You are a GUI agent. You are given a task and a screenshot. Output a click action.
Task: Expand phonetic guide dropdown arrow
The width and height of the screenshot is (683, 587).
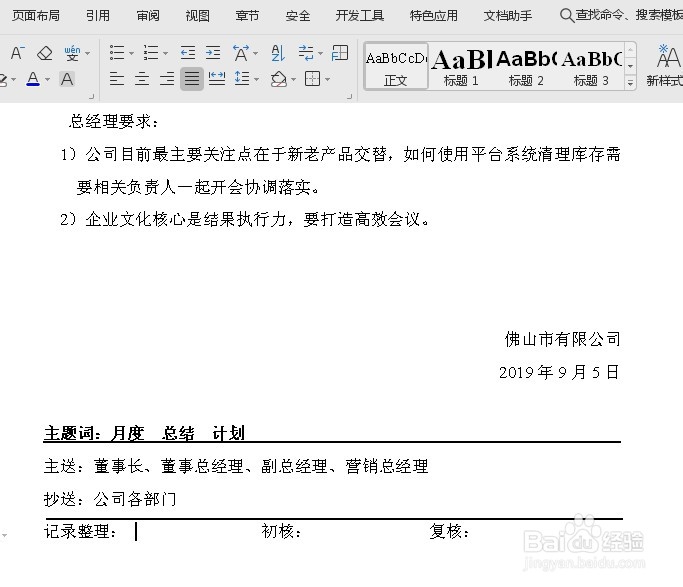tap(88, 54)
